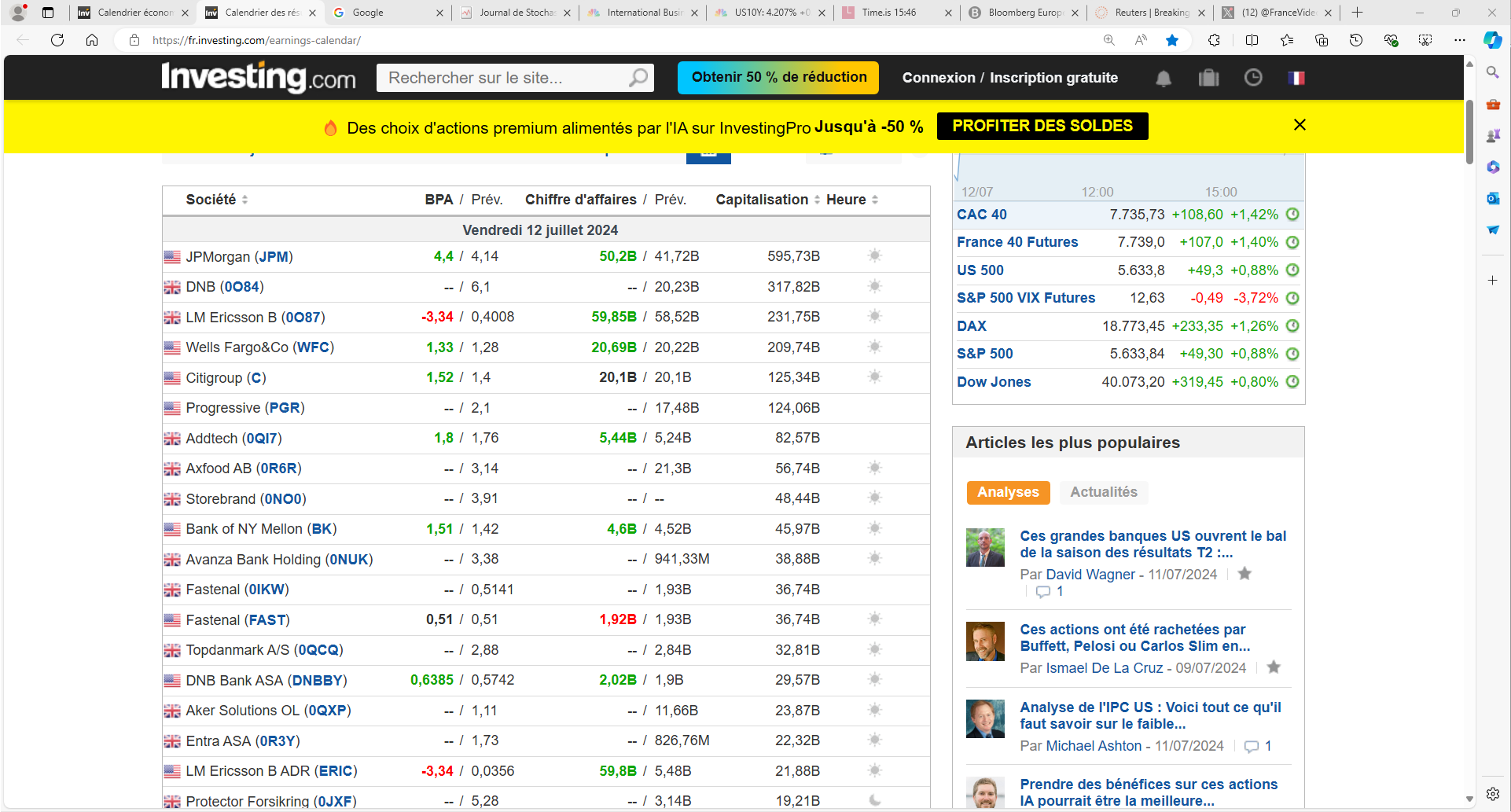Click the Inscription gratuite link
The width and height of the screenshot is (1511, 812).
coord(1053,78)
